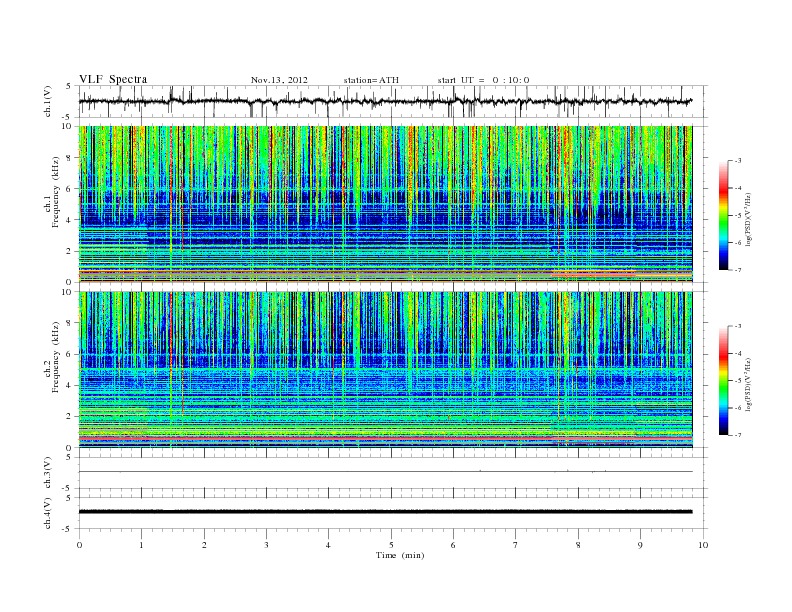The height and width of the screenshot is (612, 792).
Task: Click the ch.1 voltage waveform trace
Action: tap(385, 101)
